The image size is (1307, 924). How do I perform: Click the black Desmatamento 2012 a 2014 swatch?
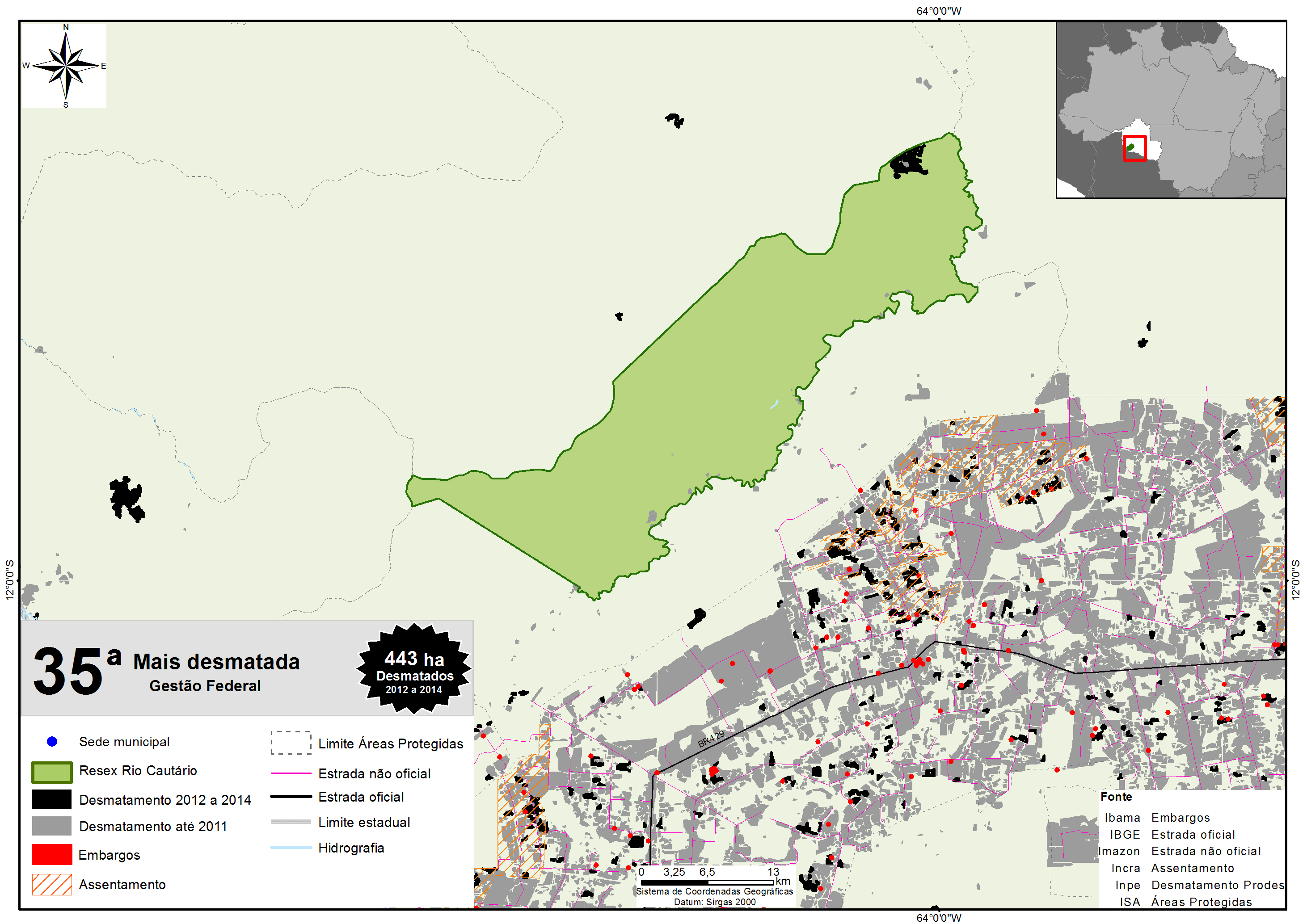(52, 799)
